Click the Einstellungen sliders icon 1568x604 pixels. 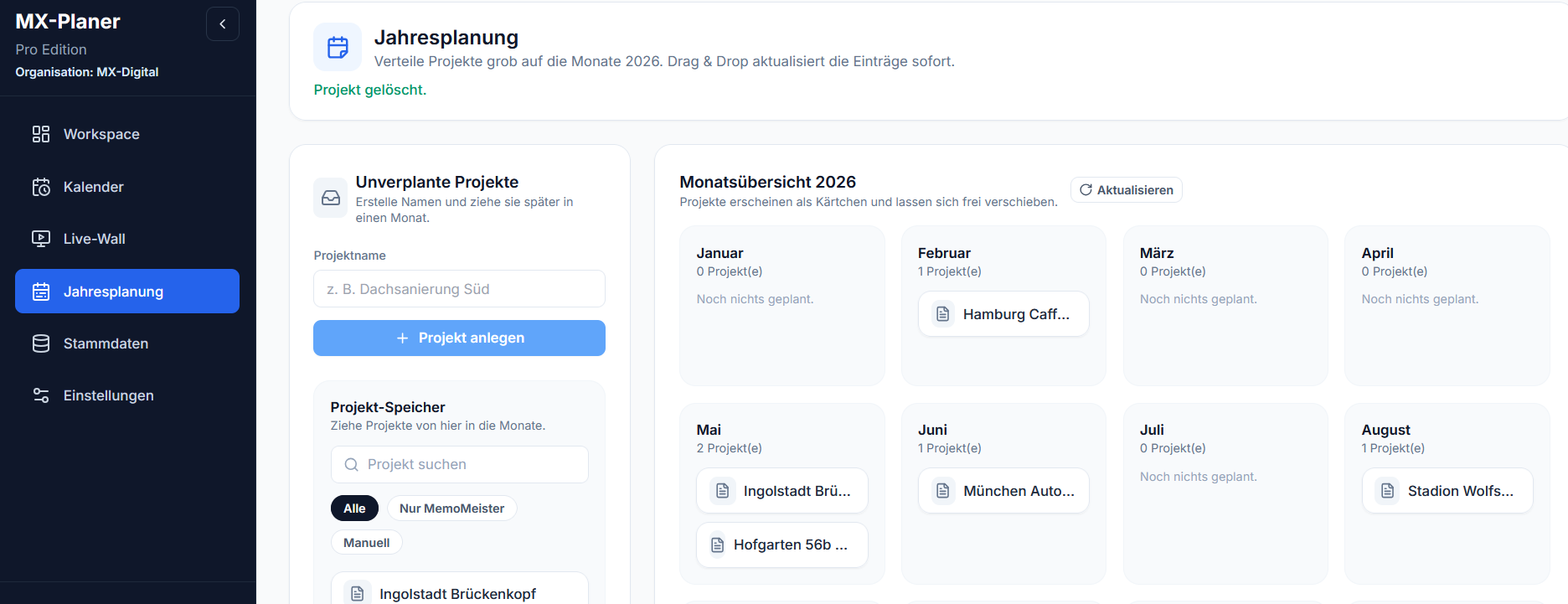41,395
